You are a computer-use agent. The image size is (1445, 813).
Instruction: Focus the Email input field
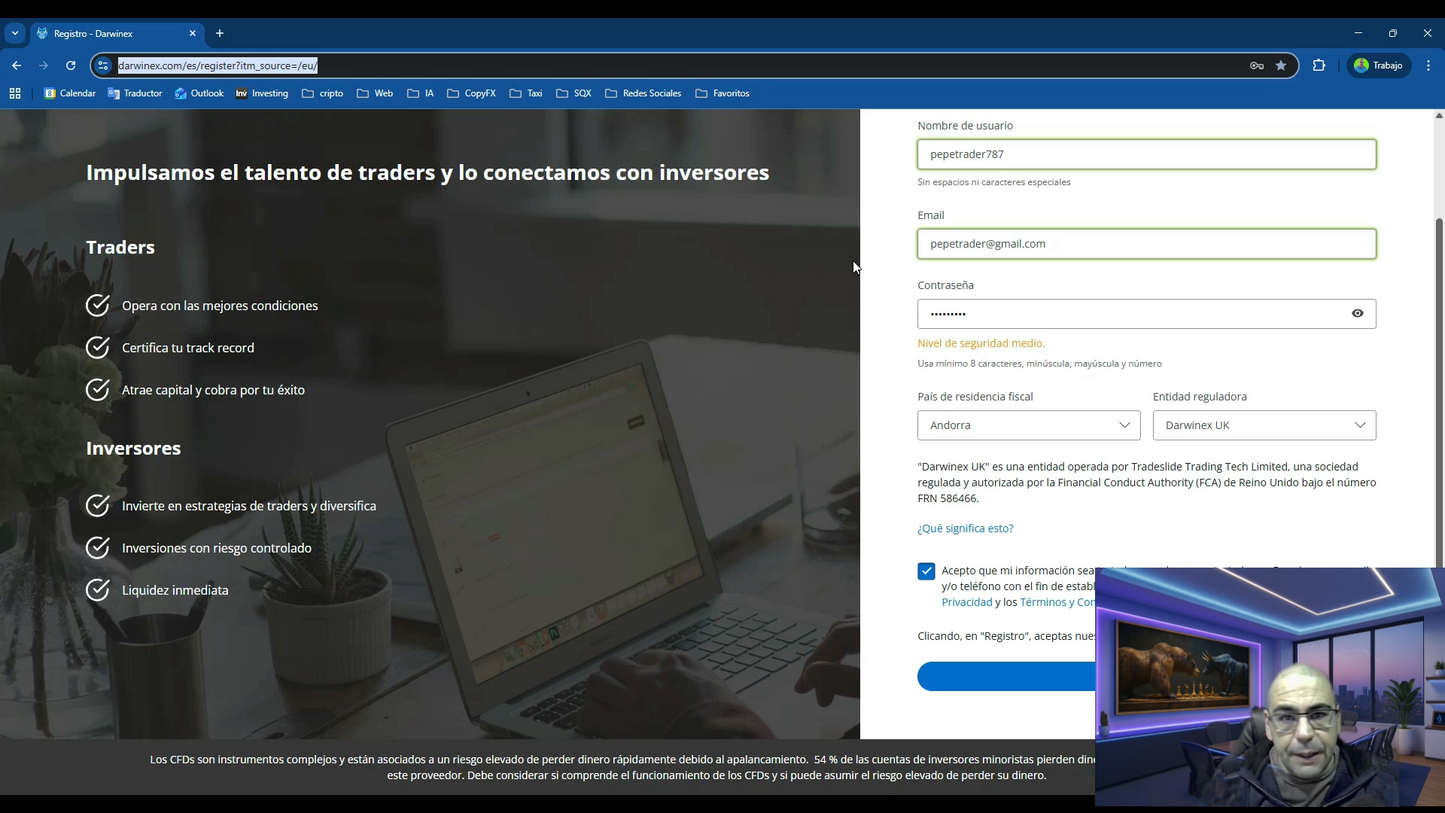(1147, 244)
